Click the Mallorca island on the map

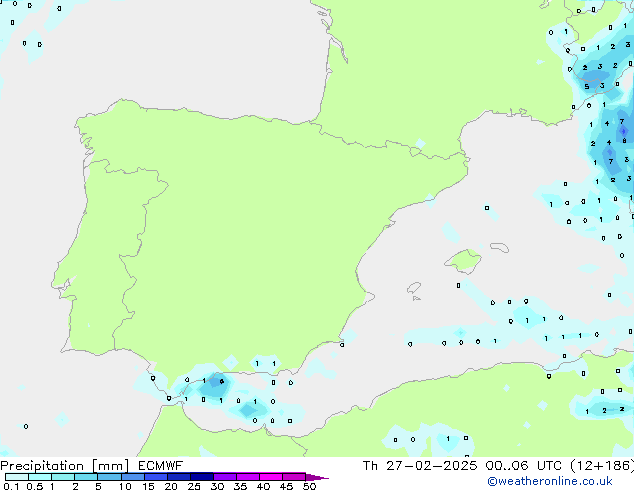click(463, 261)
